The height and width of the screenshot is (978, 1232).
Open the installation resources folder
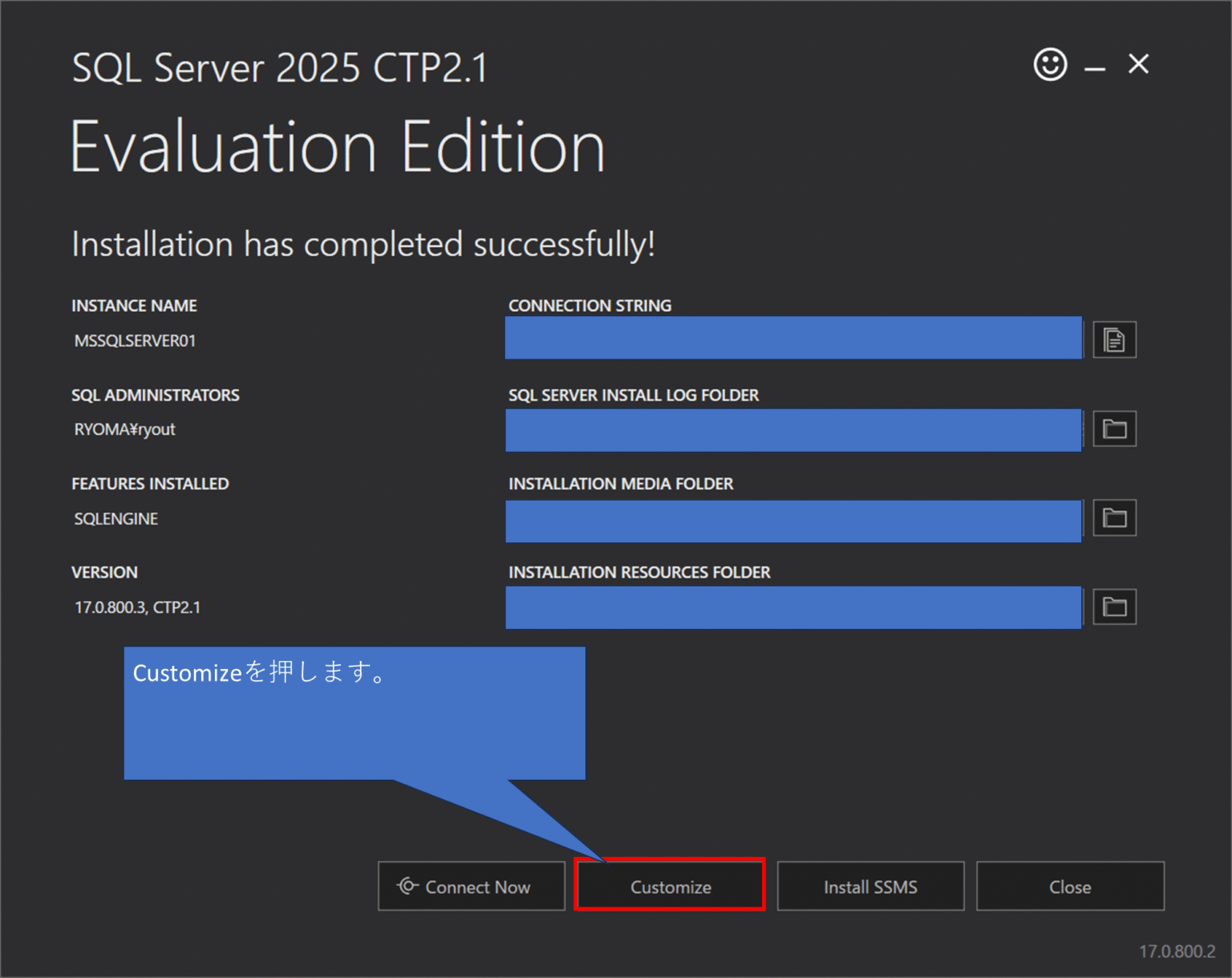(x=1115, y=607)
